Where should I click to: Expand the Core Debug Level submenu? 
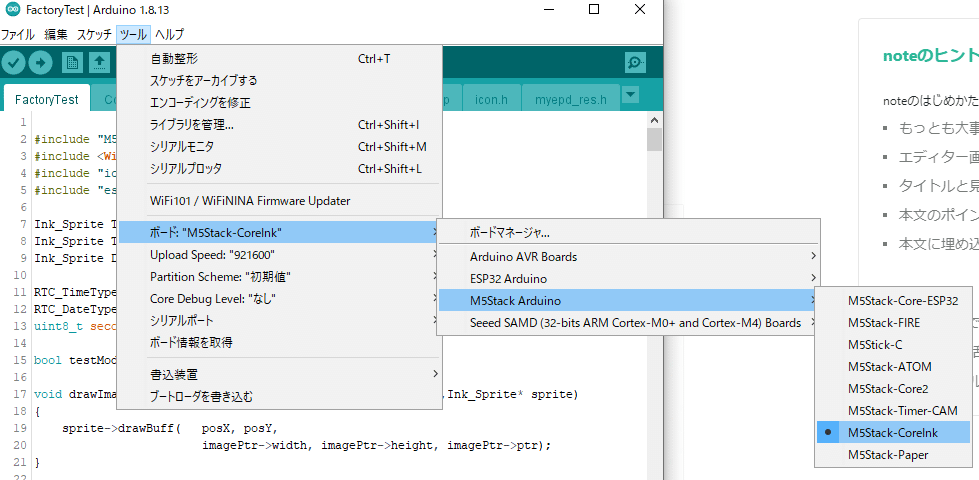click(x=280, y=298)
